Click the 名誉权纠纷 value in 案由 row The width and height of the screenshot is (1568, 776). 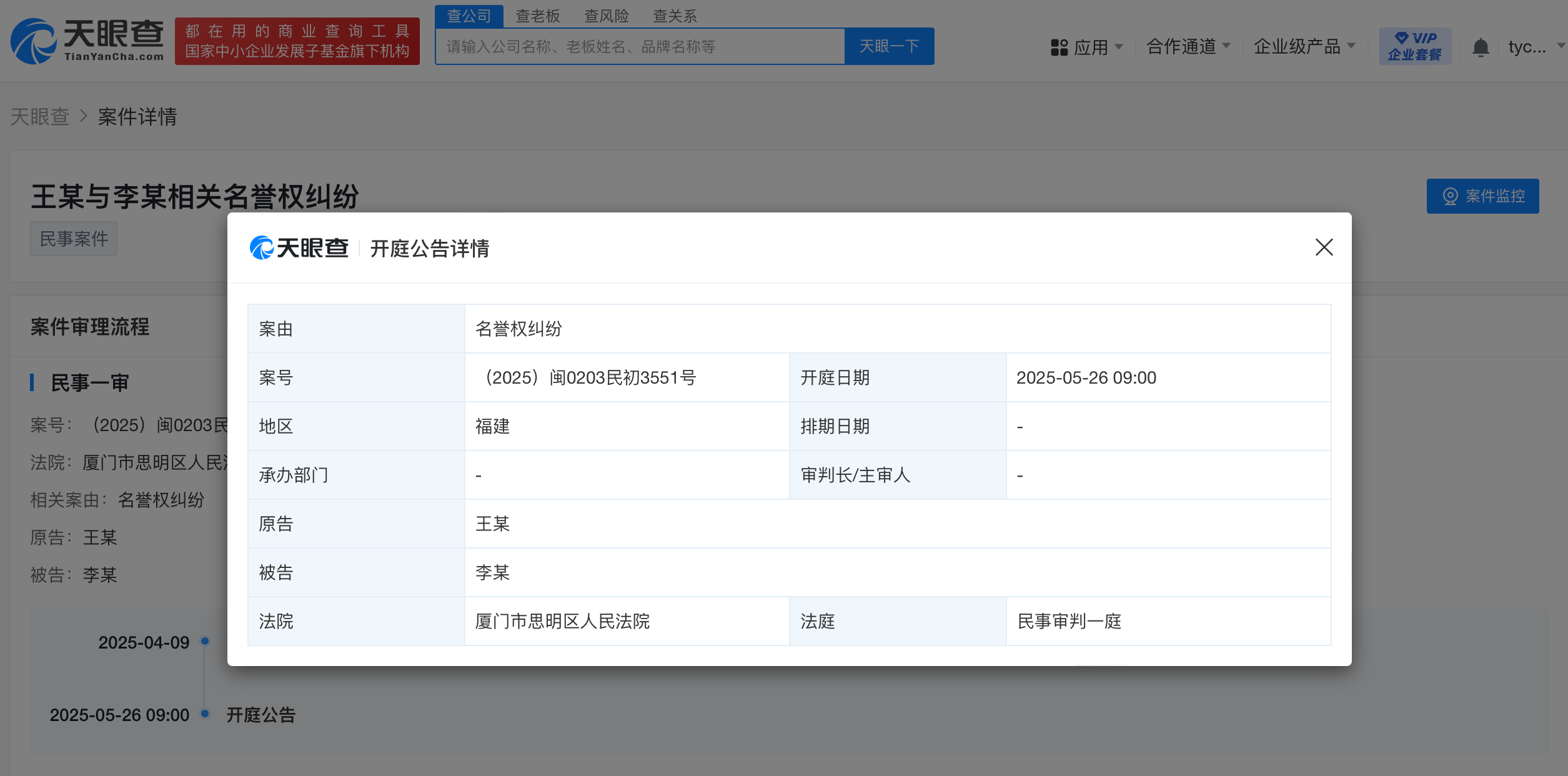[x=519, y=329]
